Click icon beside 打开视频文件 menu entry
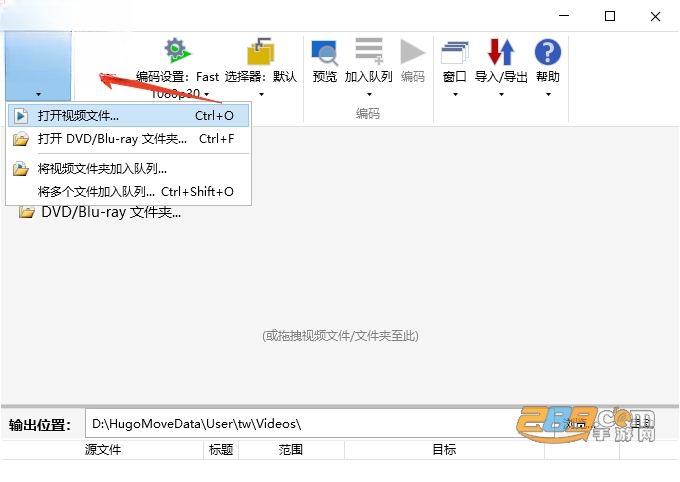The height and width of the screenshot is (482, 680). pyautogui.click(x=20, y=116)
